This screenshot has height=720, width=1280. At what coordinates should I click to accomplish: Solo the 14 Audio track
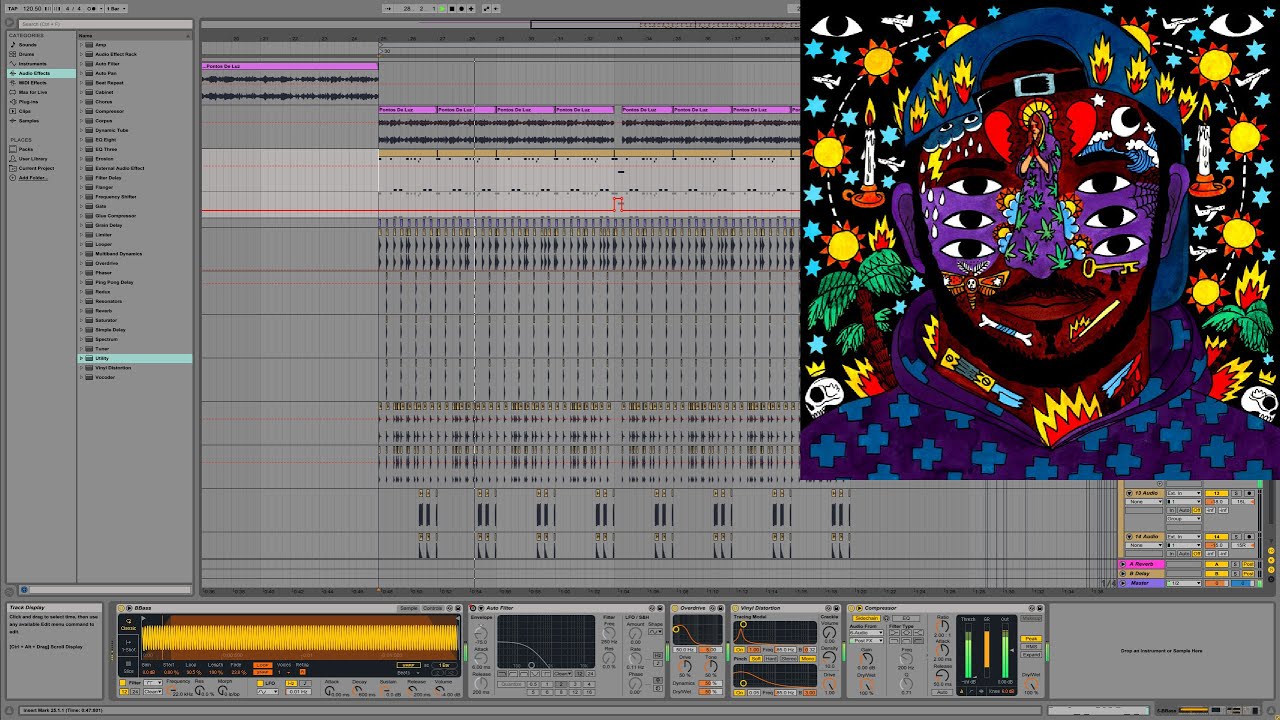[1236, 537]
